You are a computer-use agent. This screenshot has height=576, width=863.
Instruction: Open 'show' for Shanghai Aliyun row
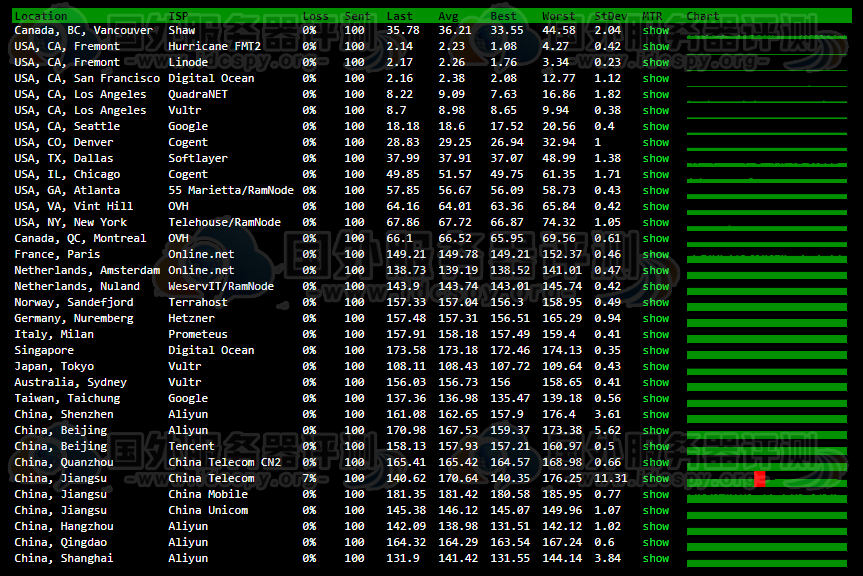pos(656,557)
